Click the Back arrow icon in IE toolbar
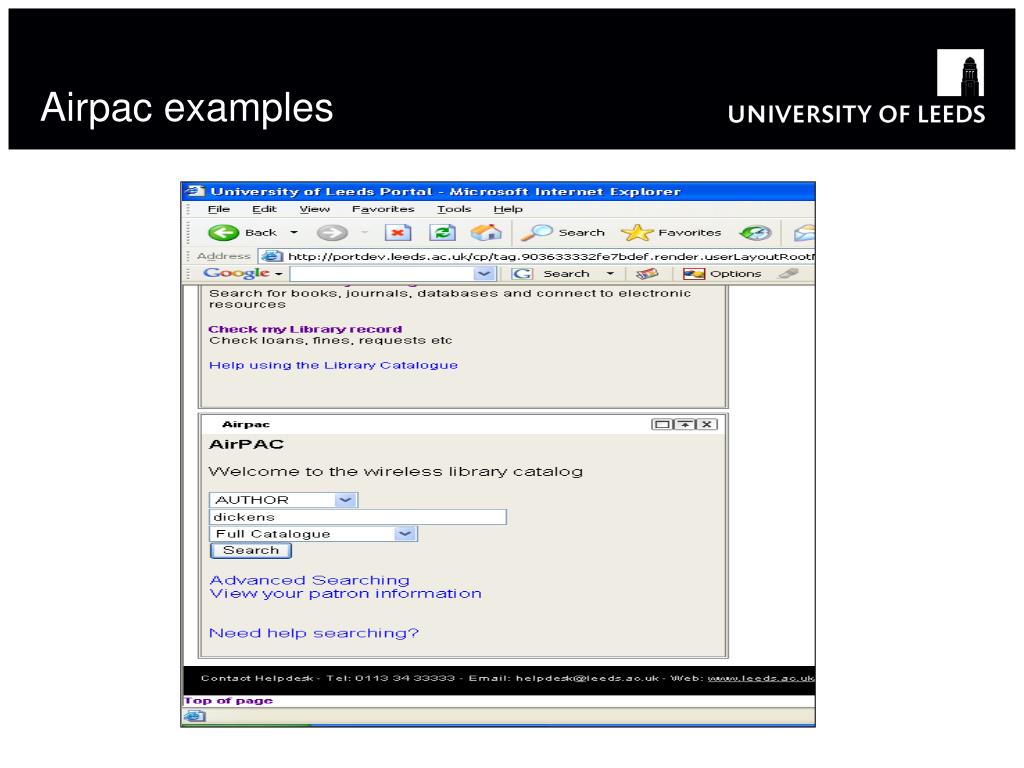Screen dimensions: 1024x768 pos(223,232)
